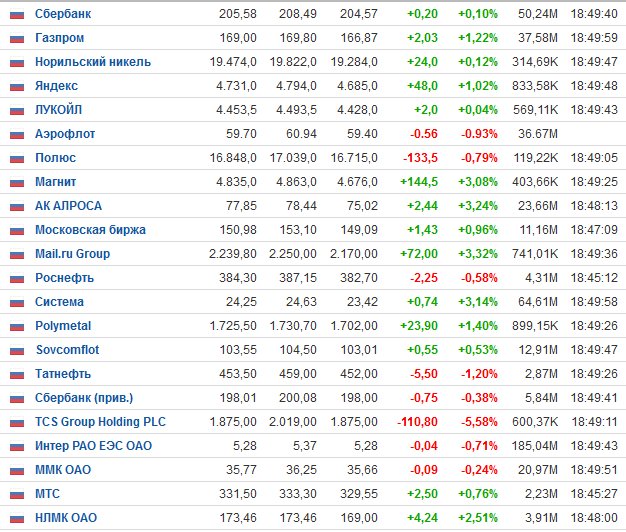Viewport: 626px width, 532px height.
Task: Click the flag icon beside Полюс
Action: (x=17, y=158)
